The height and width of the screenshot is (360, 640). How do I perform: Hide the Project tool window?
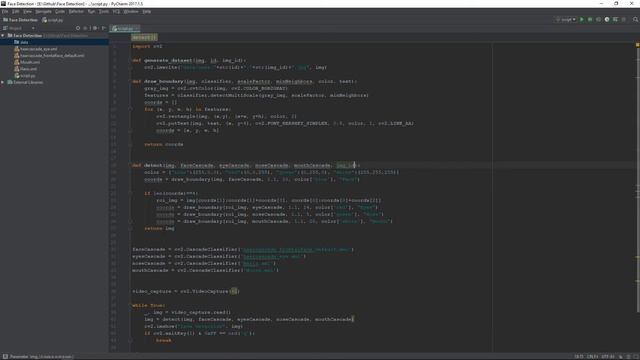pos(104,28)
